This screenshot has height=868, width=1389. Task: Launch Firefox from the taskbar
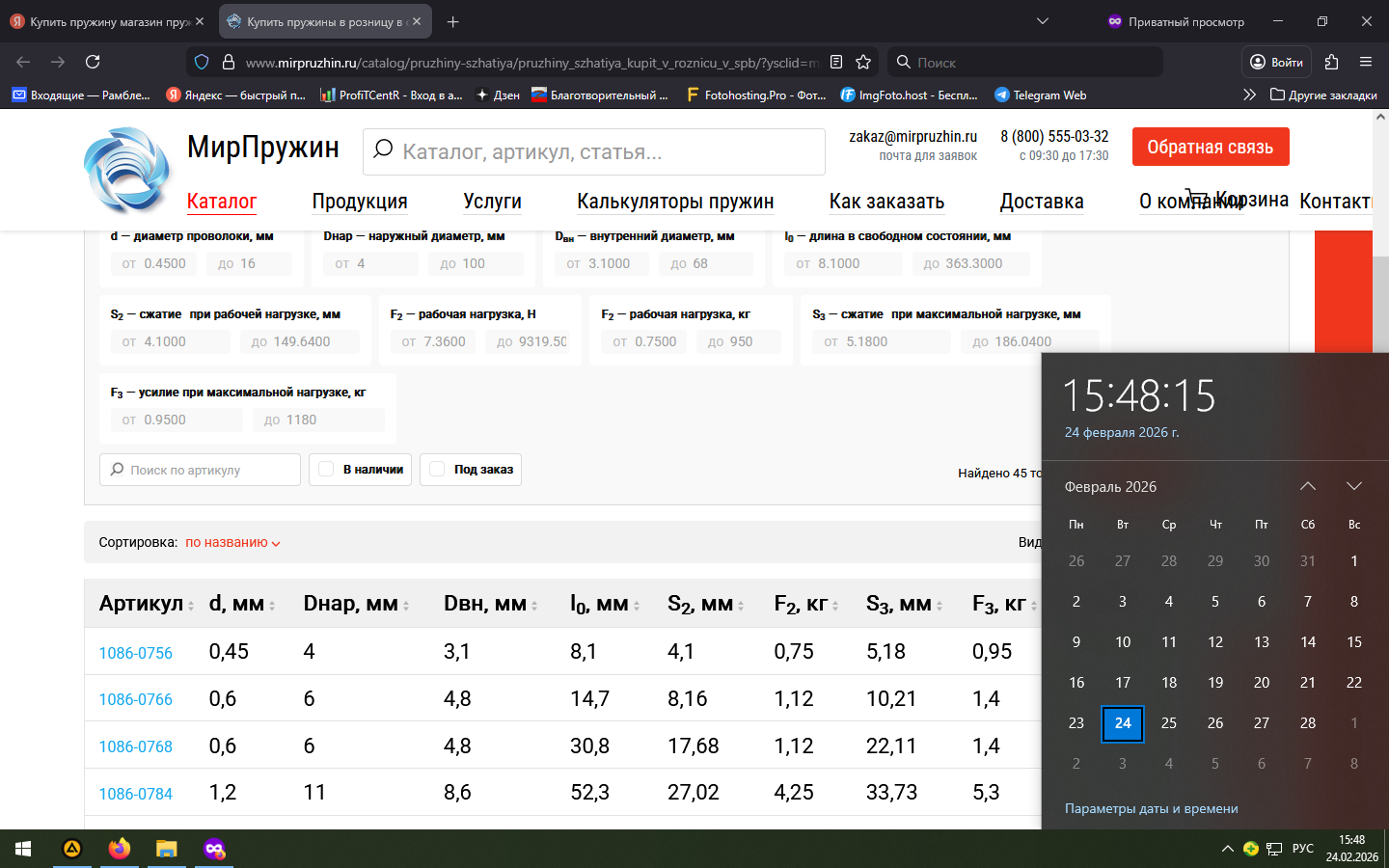120,849
